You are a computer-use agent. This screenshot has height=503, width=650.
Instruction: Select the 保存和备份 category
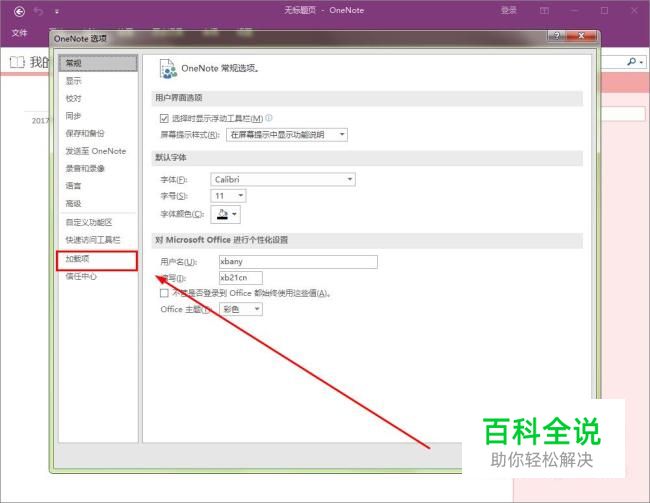pos(98,133)
